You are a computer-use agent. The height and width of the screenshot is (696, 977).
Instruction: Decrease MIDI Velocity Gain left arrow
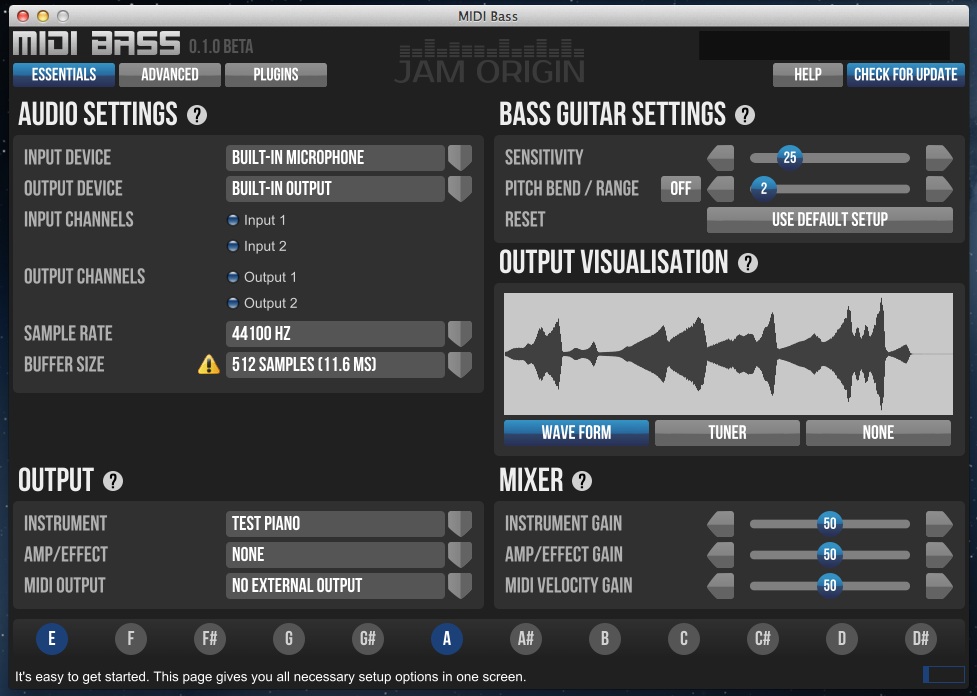point(721,586)
